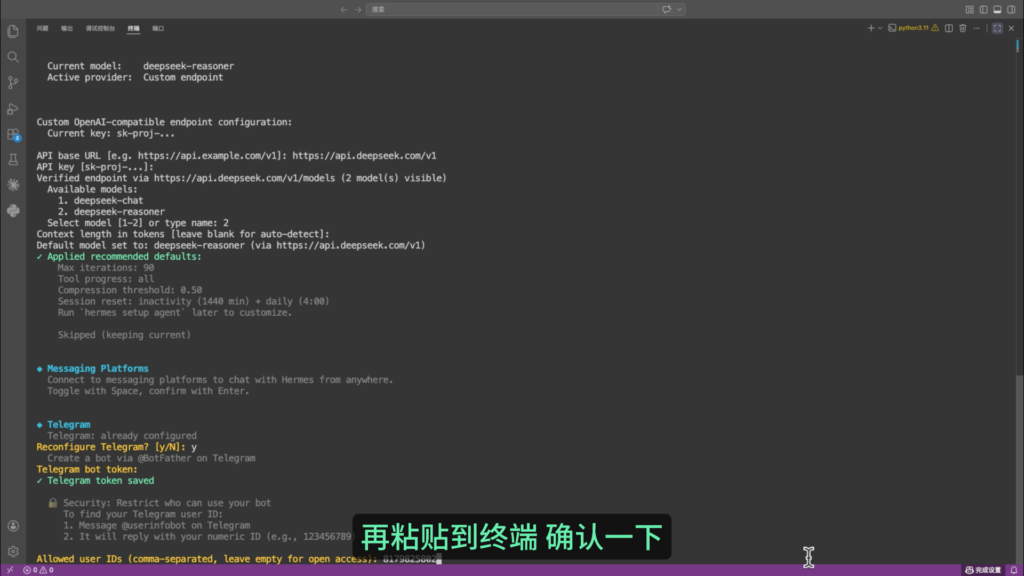
Task: Click 'Message @userinfobot on Telegram' line
Action: [x=157, y=525]
